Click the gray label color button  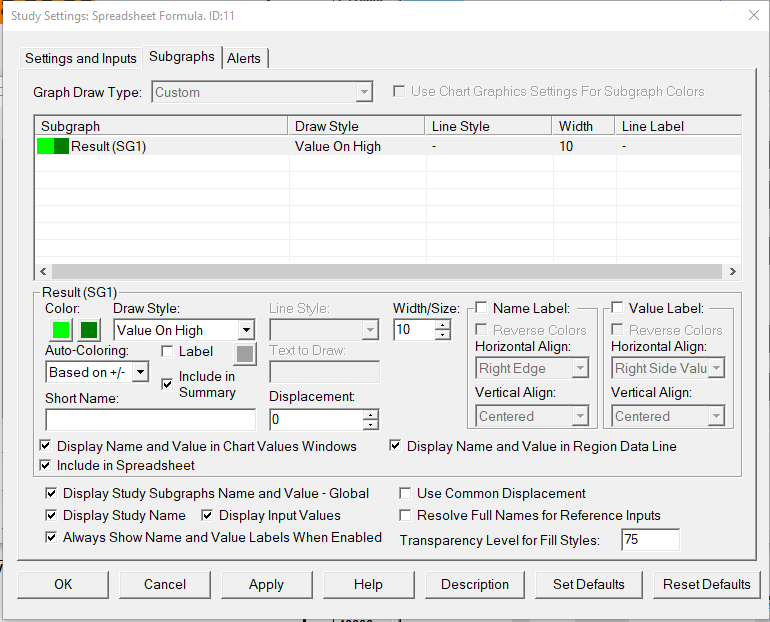245,352
